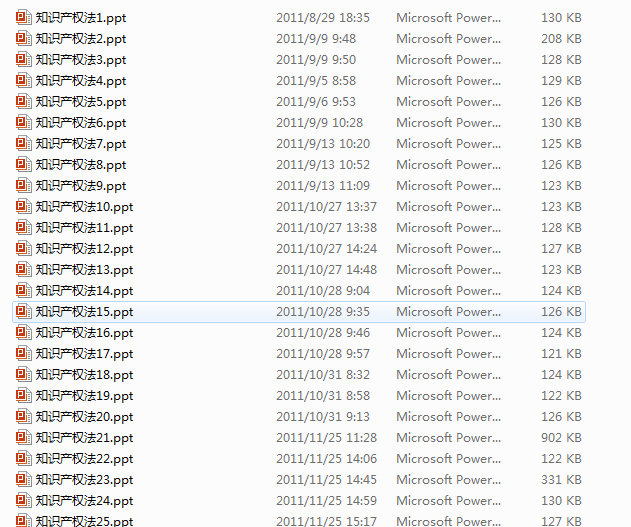Click the PowerPoint icon of 知识产权法11.ppt
Image resolution: width=631 pixels, height=527 pixels.
tap(24, 228)
